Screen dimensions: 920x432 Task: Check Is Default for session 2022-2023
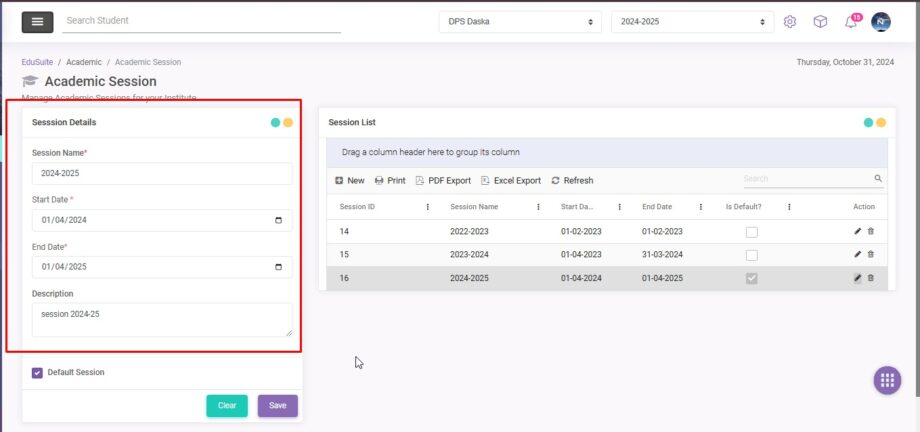coord(751,232)
